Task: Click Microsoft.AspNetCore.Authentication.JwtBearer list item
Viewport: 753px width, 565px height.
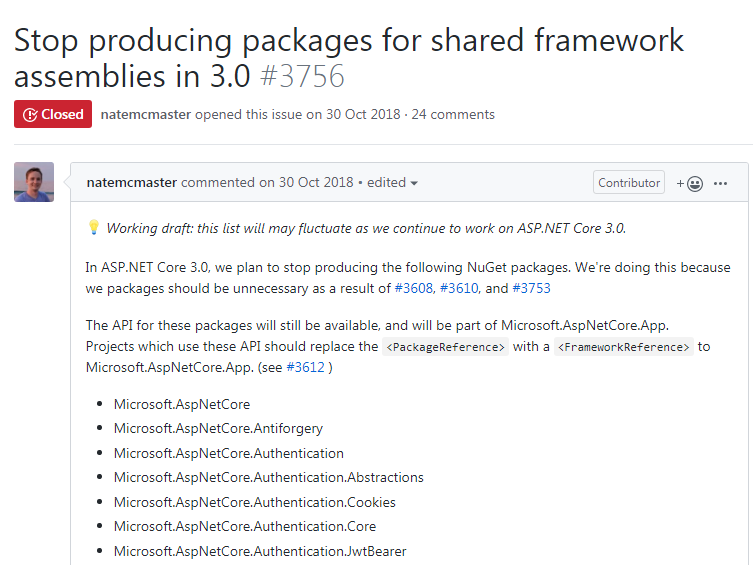Action: click(x=260, y=551)
